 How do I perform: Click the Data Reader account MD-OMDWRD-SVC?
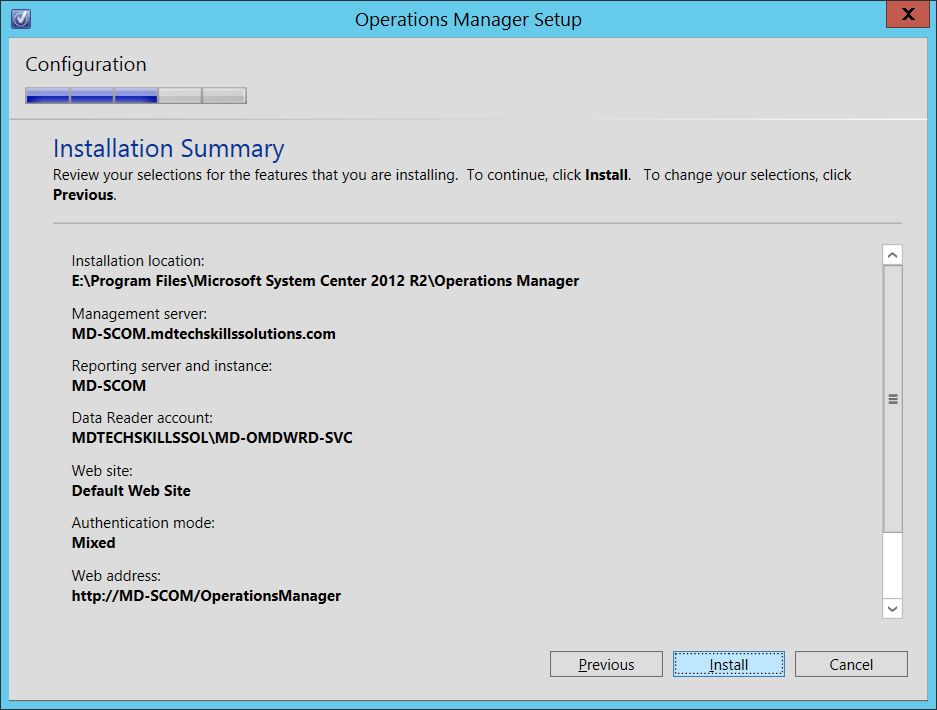click(x=211, y=437)
